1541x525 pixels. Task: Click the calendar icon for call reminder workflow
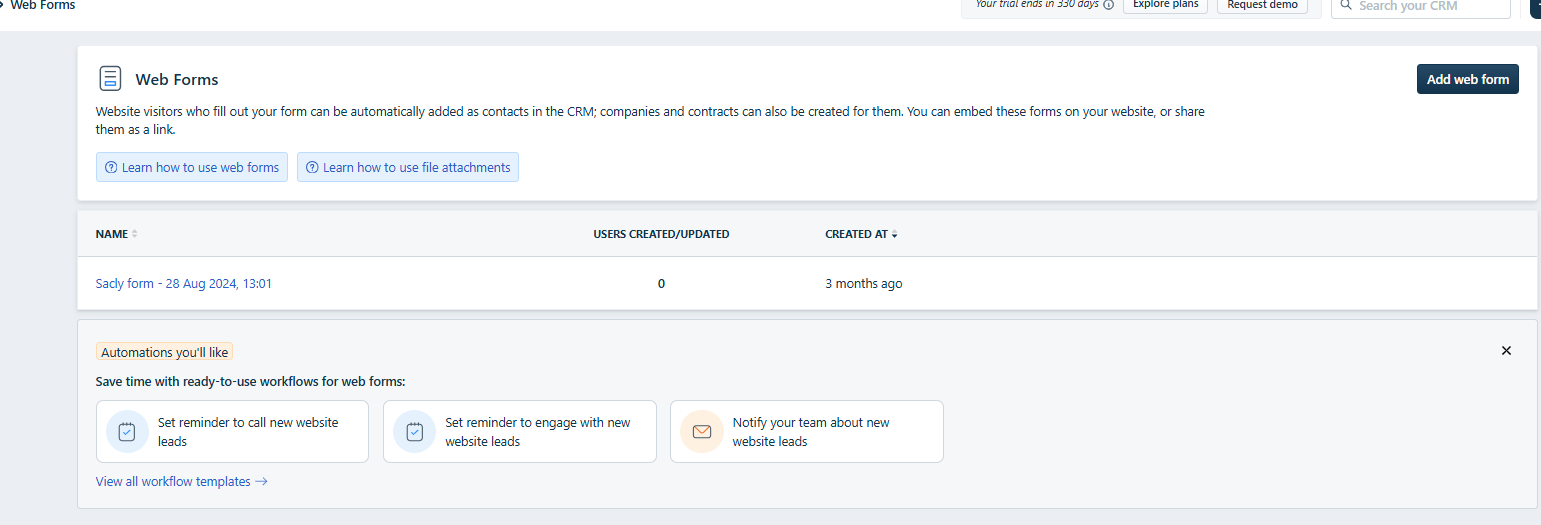point(127,432)
